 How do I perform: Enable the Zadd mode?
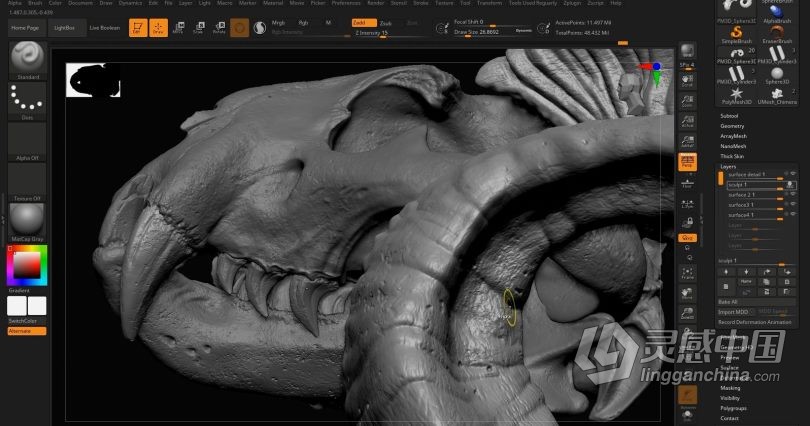click(x=364, y=23)
